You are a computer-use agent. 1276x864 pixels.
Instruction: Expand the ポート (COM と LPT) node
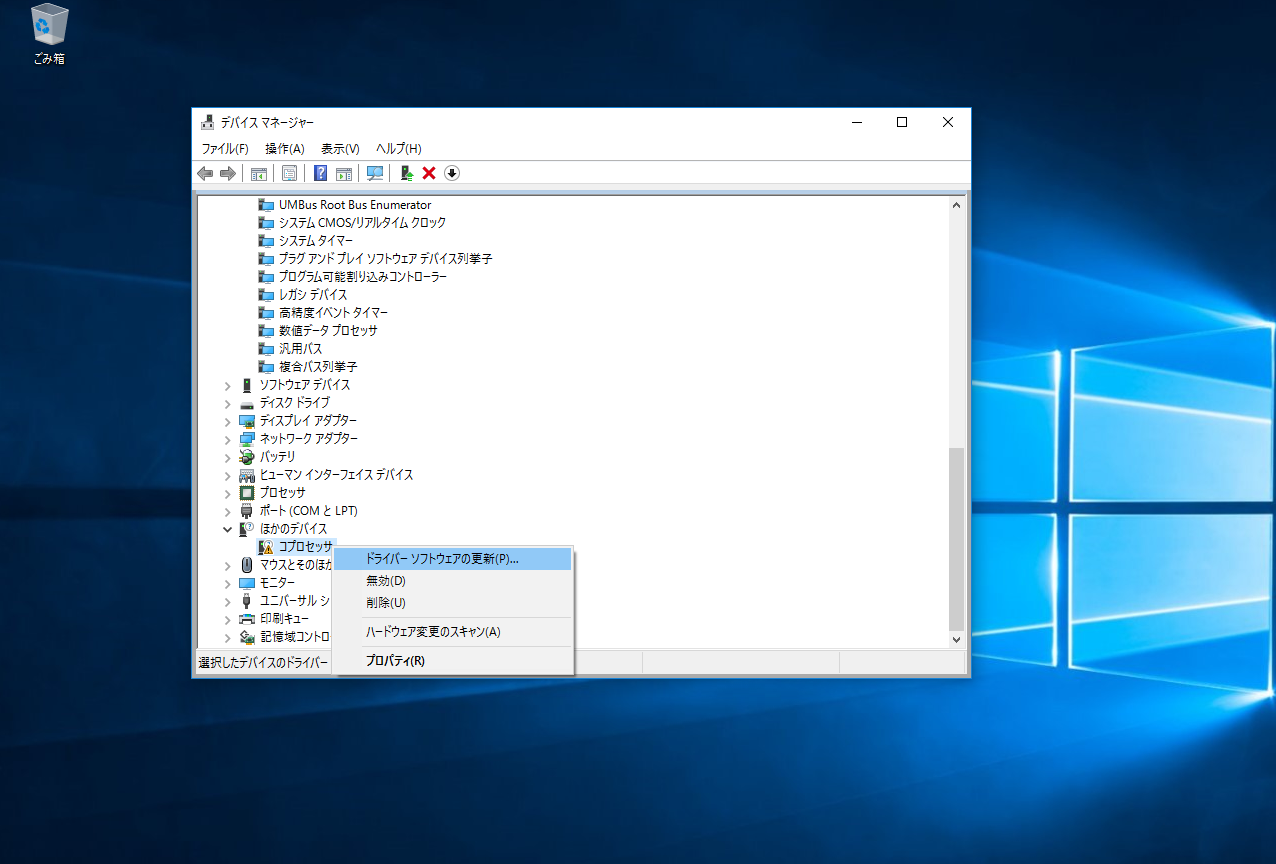point(228,511)
